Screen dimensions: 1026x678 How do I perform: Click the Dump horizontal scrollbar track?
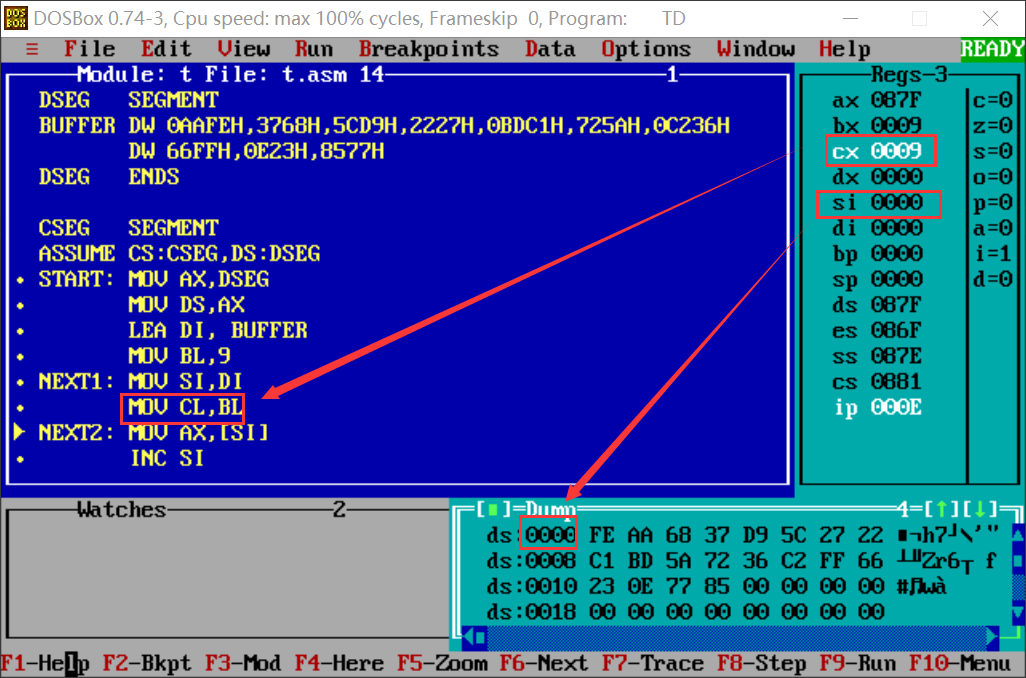[x=737, y=637]
